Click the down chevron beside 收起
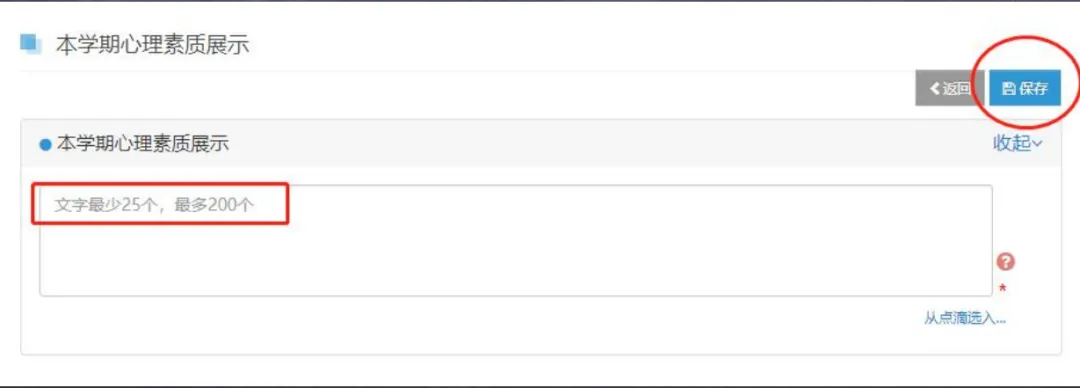Viewport: 1080px width, 388px height. [x=1037, y=144]
